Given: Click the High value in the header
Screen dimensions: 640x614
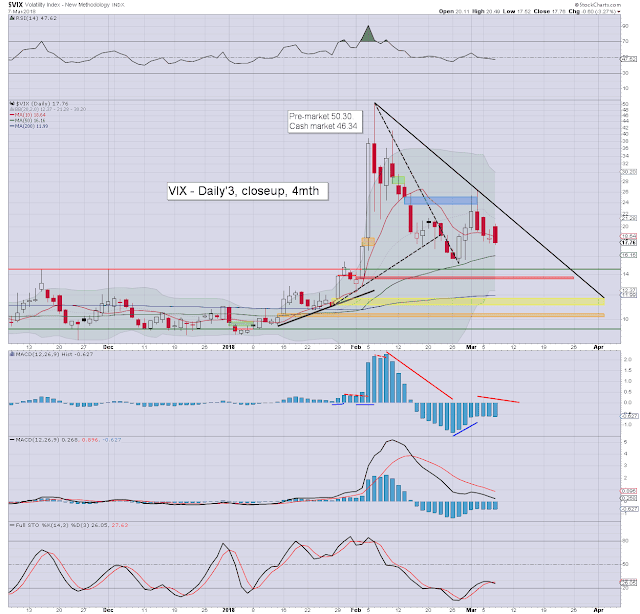Looking at the screenshot, I should tap(491, 11).
